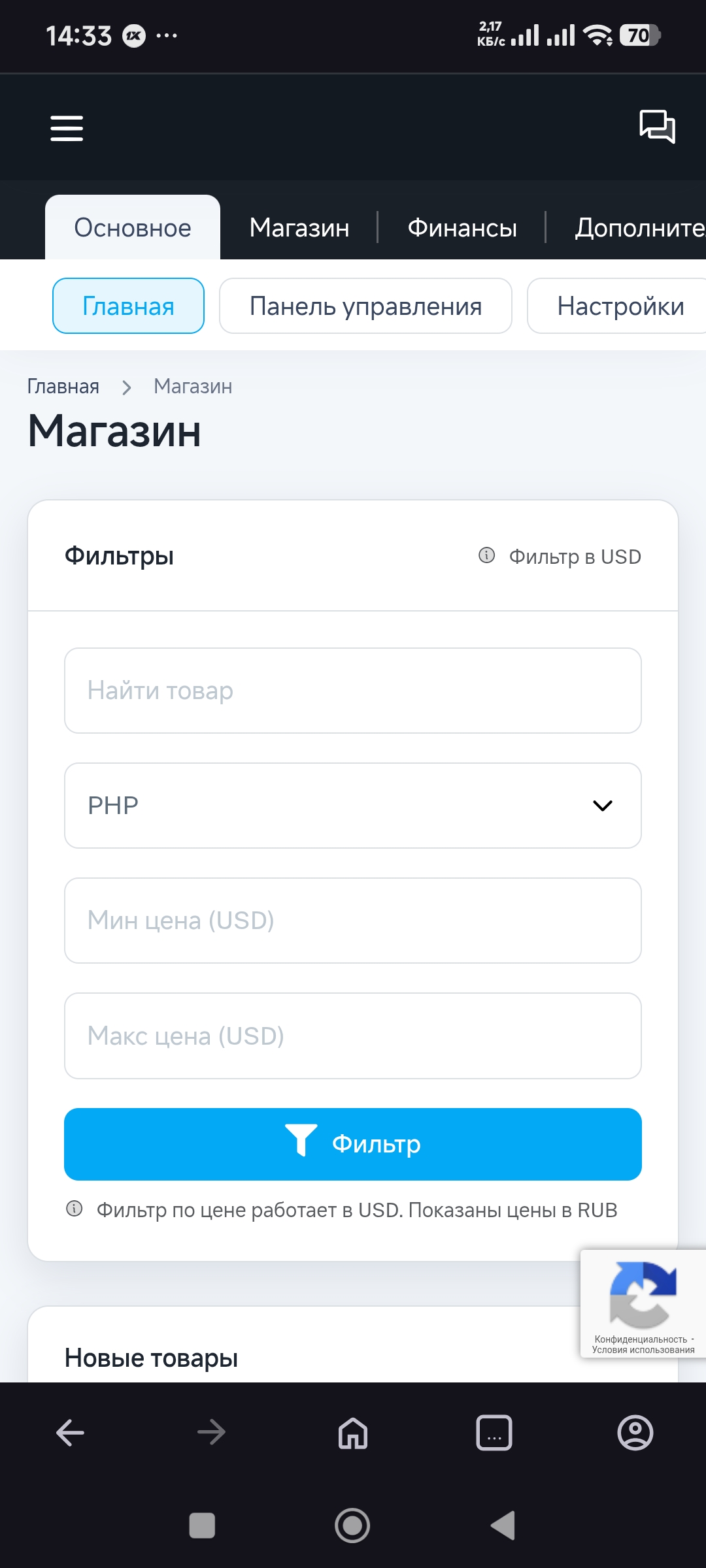Expand the PHP category dropdown
This screenshot has width=706, height=1568.
[353, 806]
